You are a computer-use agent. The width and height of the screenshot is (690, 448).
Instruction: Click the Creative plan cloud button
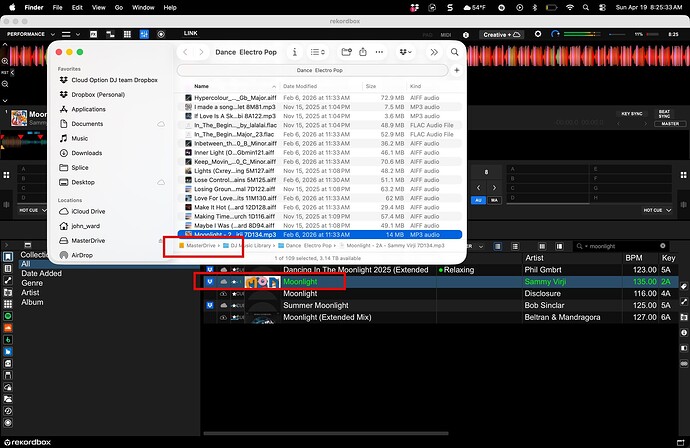(502, 35)
